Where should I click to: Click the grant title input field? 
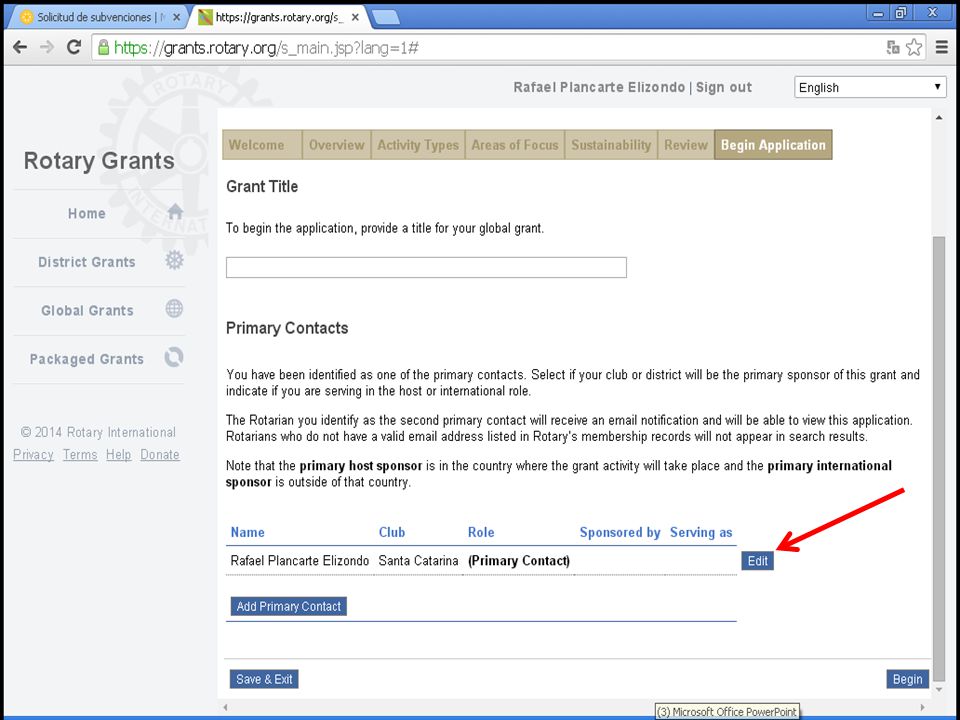[x=426, y=268]
